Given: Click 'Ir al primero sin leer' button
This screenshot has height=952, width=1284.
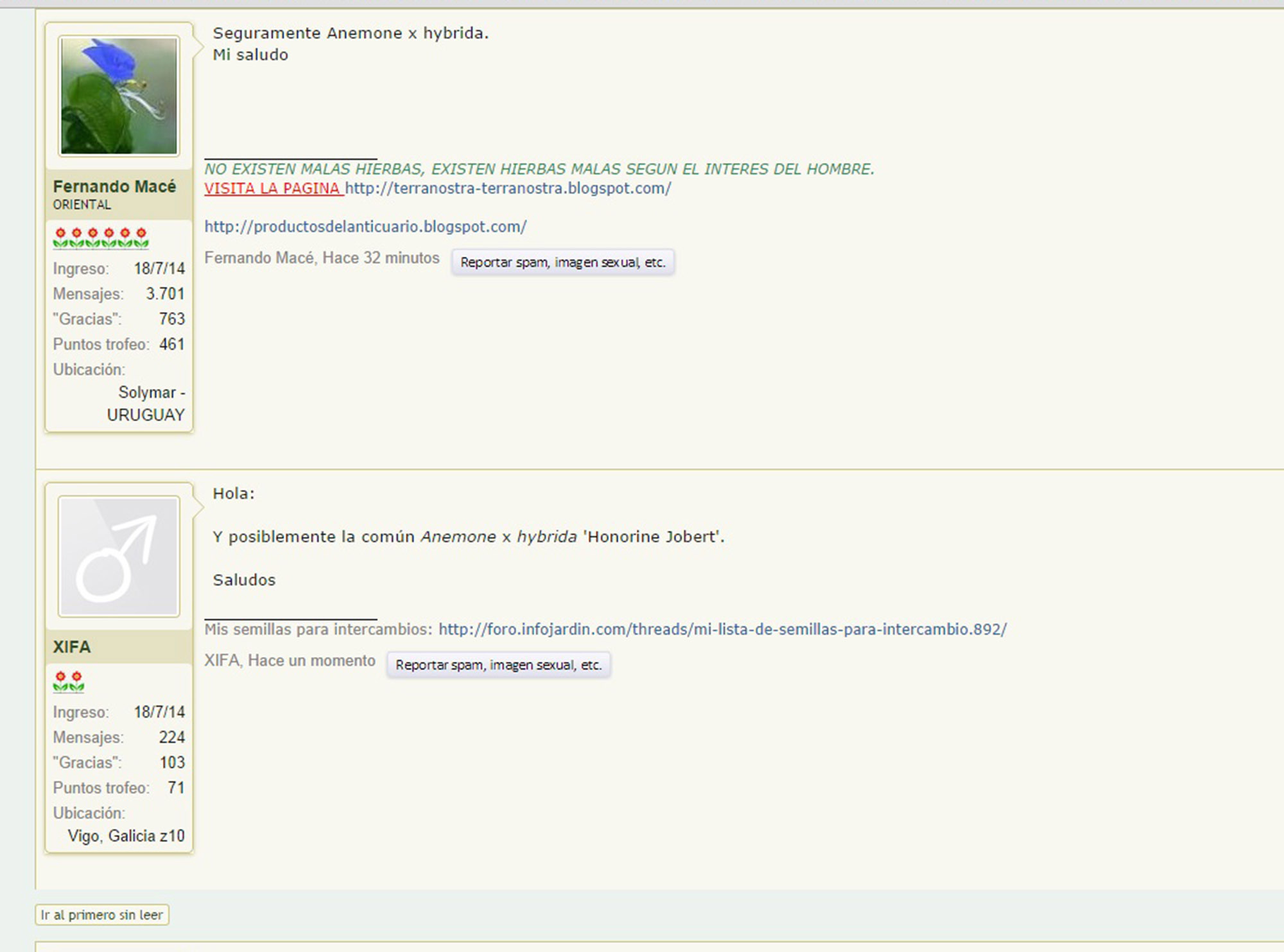Looking at the screenshot, I should click(102, 915).
